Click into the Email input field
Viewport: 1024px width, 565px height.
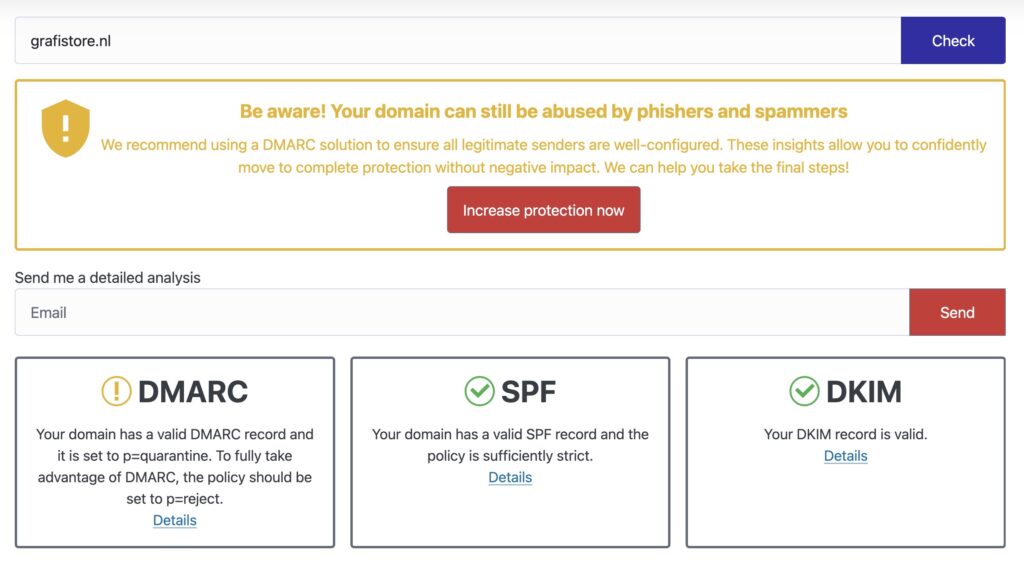pos(461,313)
